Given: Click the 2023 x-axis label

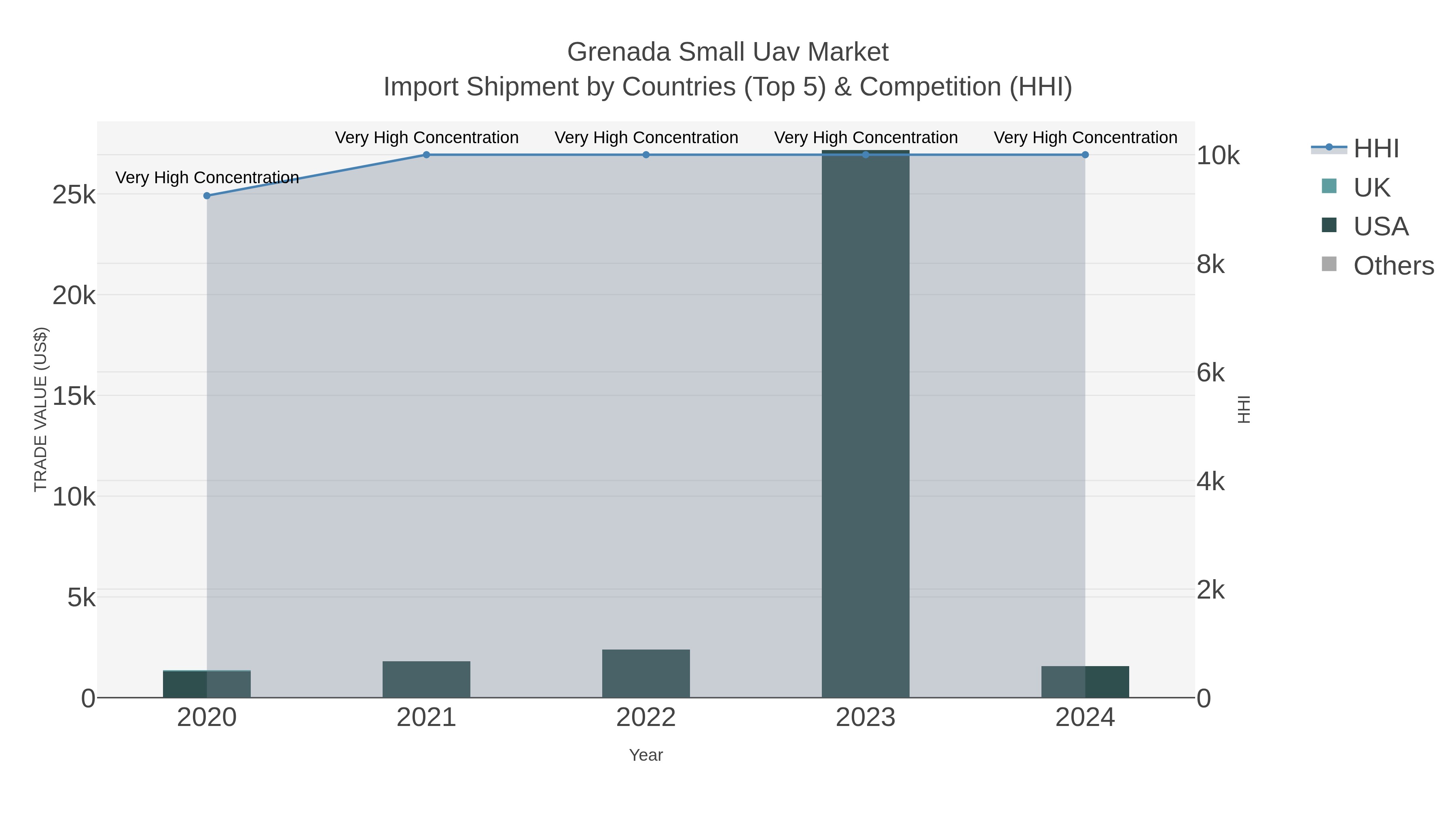Looking at the screenshot, I should coord(866,718).
